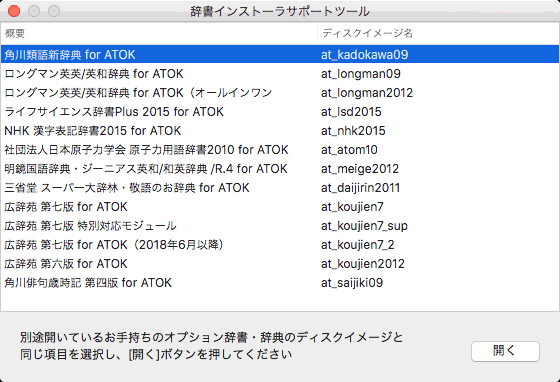Click disk image name at_saijiki09
The height and width of the screenshot is (382, 560).
pyautogui.click(x=352, y=283)
